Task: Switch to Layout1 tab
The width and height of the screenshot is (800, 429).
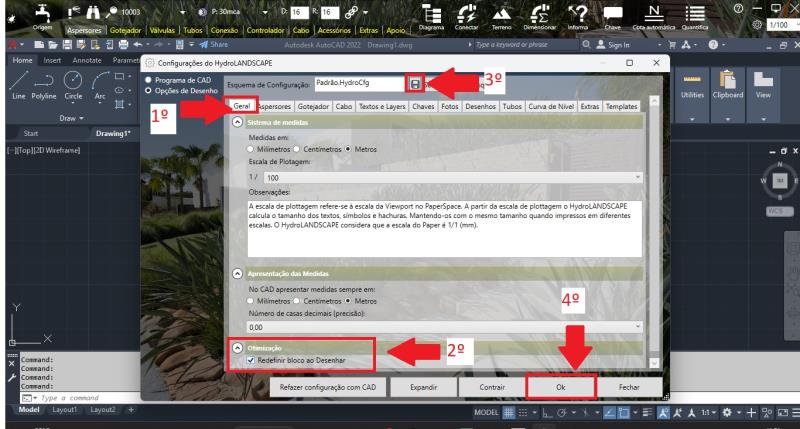Action: point(65,410)
